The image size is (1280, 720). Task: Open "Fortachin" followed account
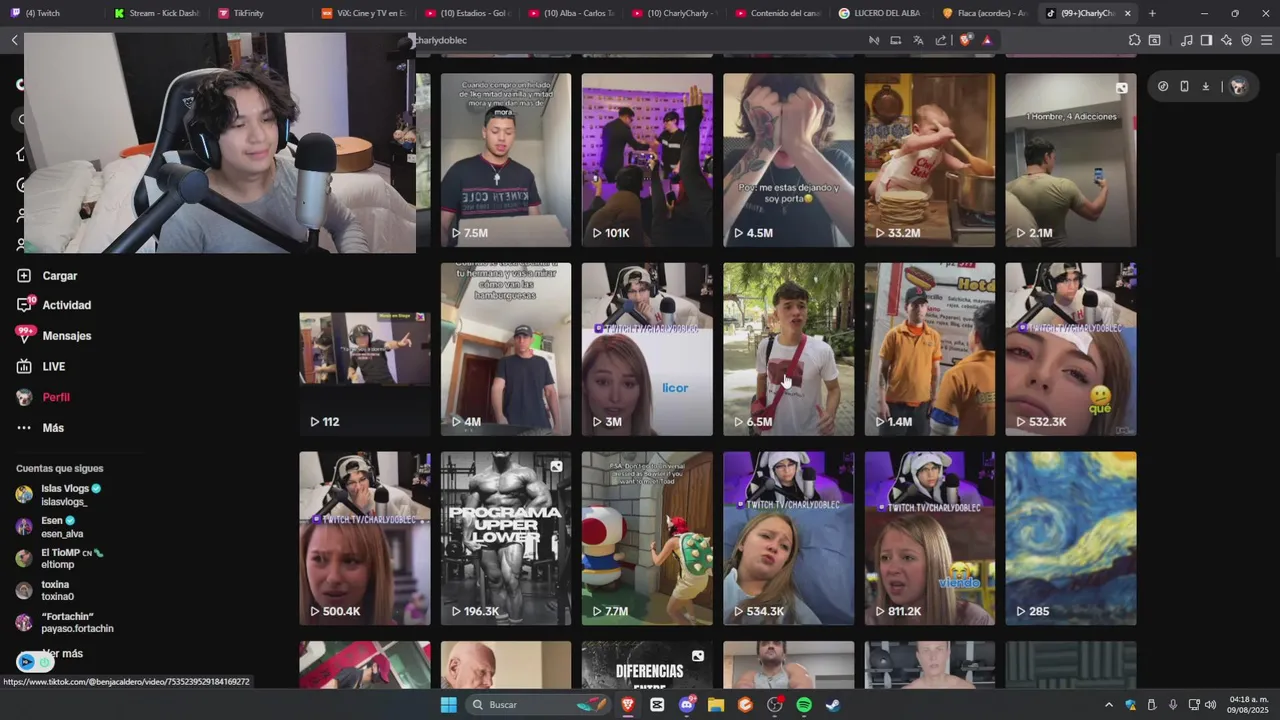(64, 622)
